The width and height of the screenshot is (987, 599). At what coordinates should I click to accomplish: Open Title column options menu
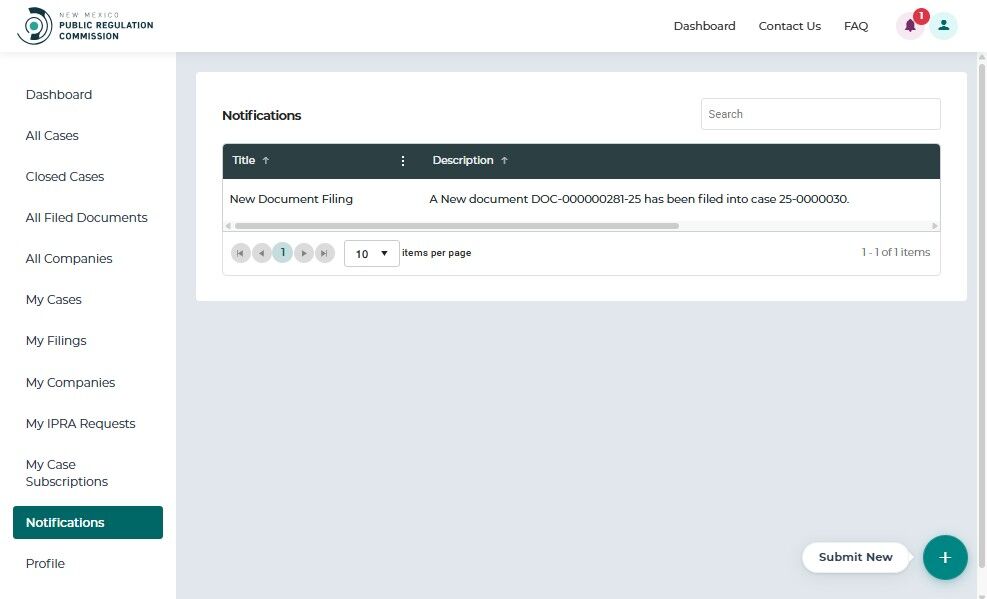403,161
